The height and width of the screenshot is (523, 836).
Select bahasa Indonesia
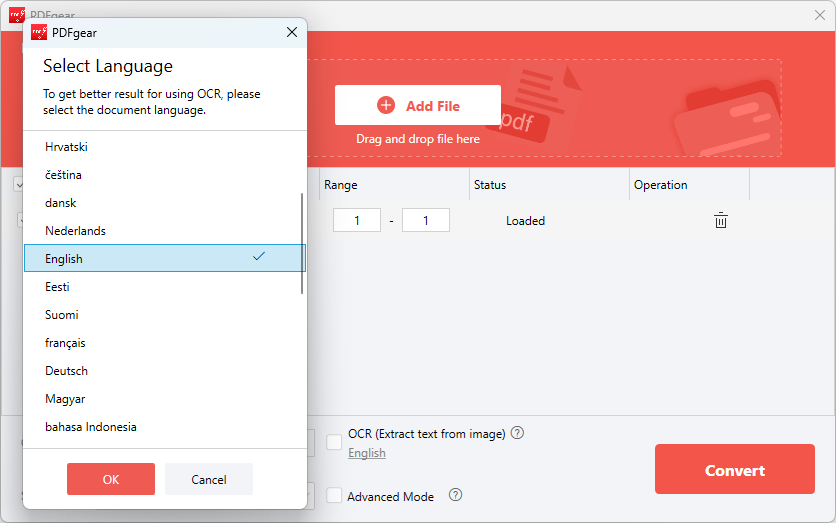[x=165, y=427]
